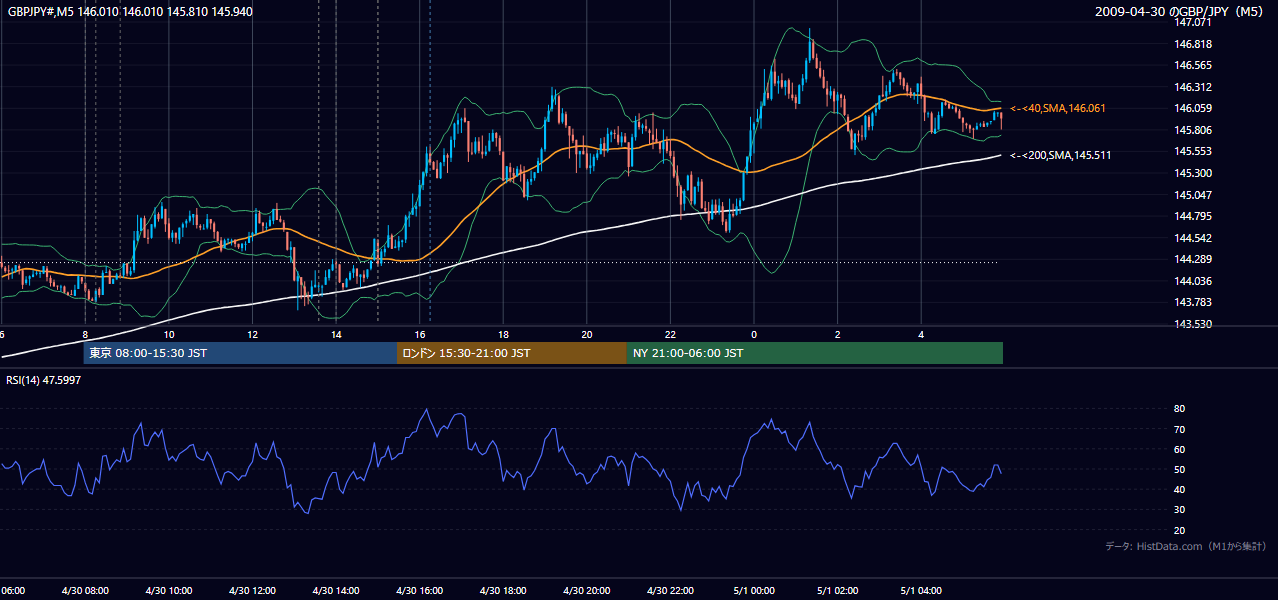
Task: Click the ロンドン 15:30-21:00 JST session bar
Action: pyautogui.click(x=512, y=353)
